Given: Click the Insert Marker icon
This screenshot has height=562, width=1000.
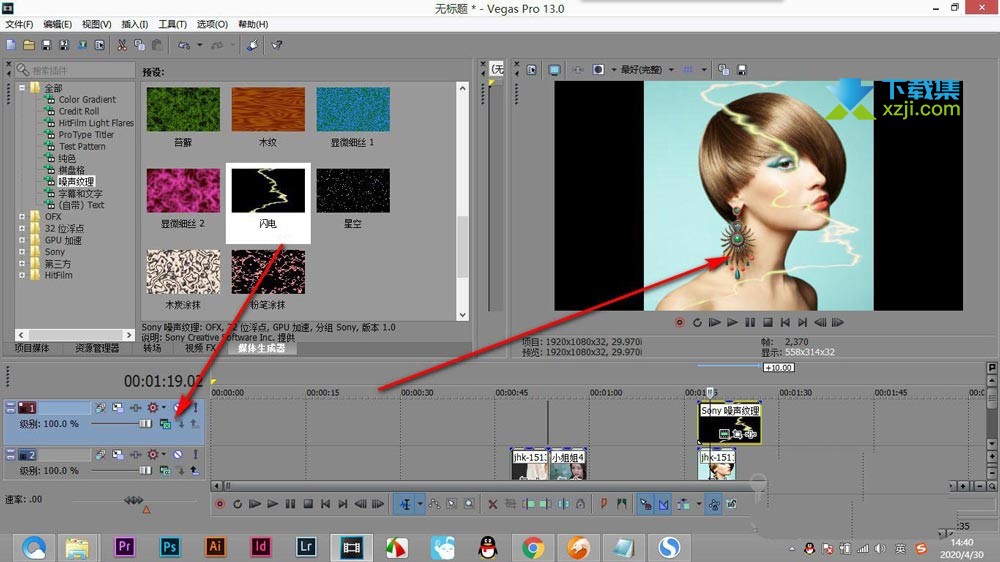Looking at the screenshot, I should pyautogui.click(x=603, y=504).
